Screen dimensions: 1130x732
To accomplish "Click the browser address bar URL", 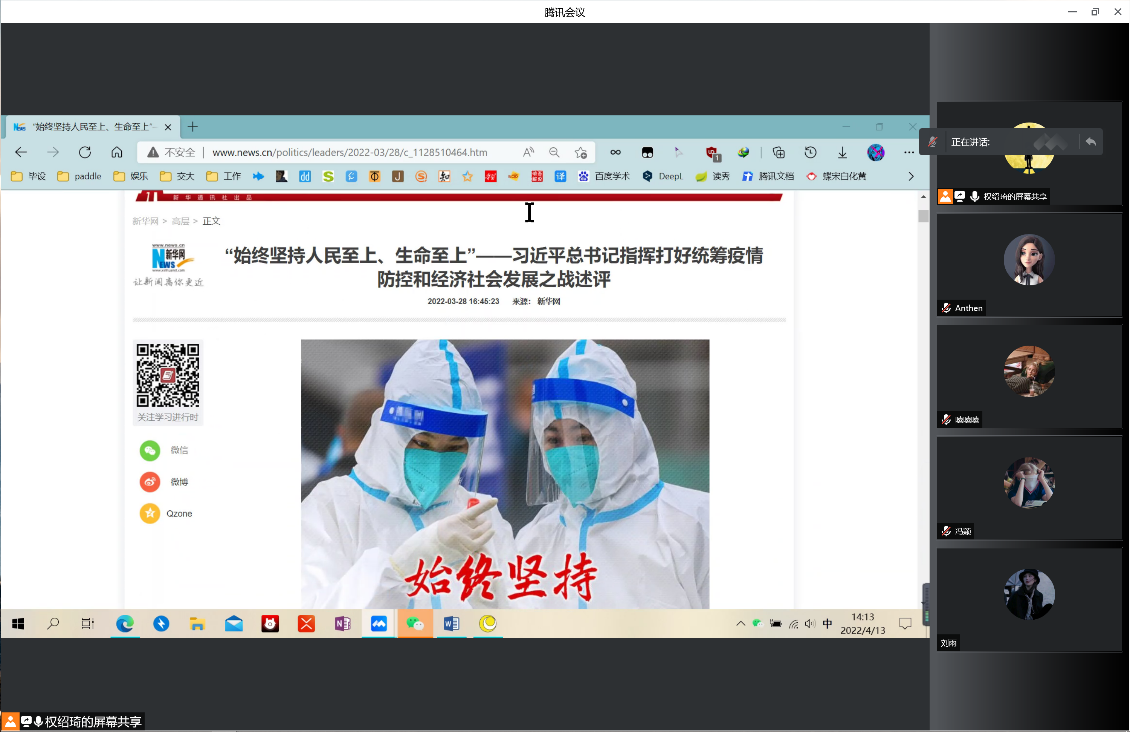I will pyautogui.click(x=350, y=152).
